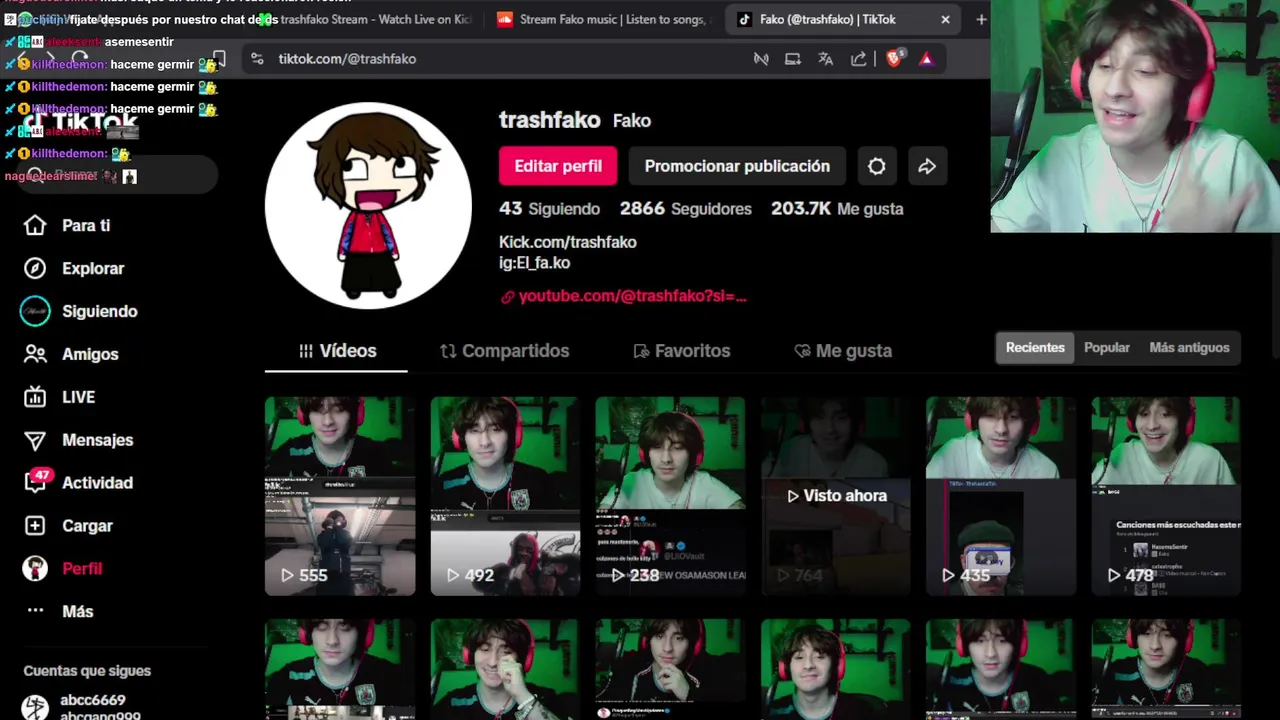Open the video with 555 views
1280x720 pixels.
340,496
